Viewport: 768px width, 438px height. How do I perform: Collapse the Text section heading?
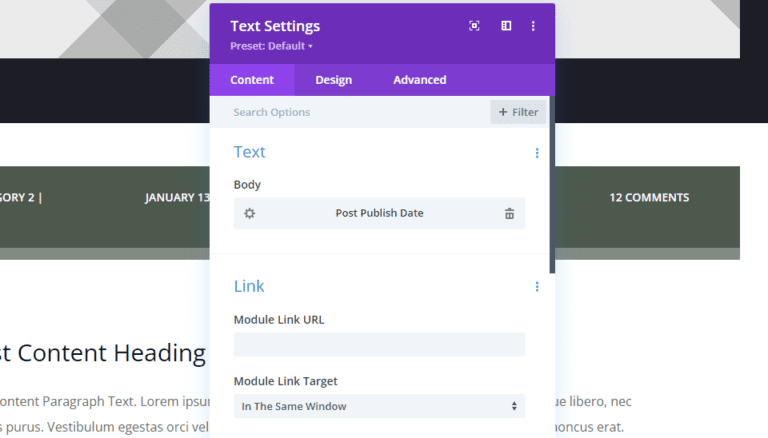[249, 152]
